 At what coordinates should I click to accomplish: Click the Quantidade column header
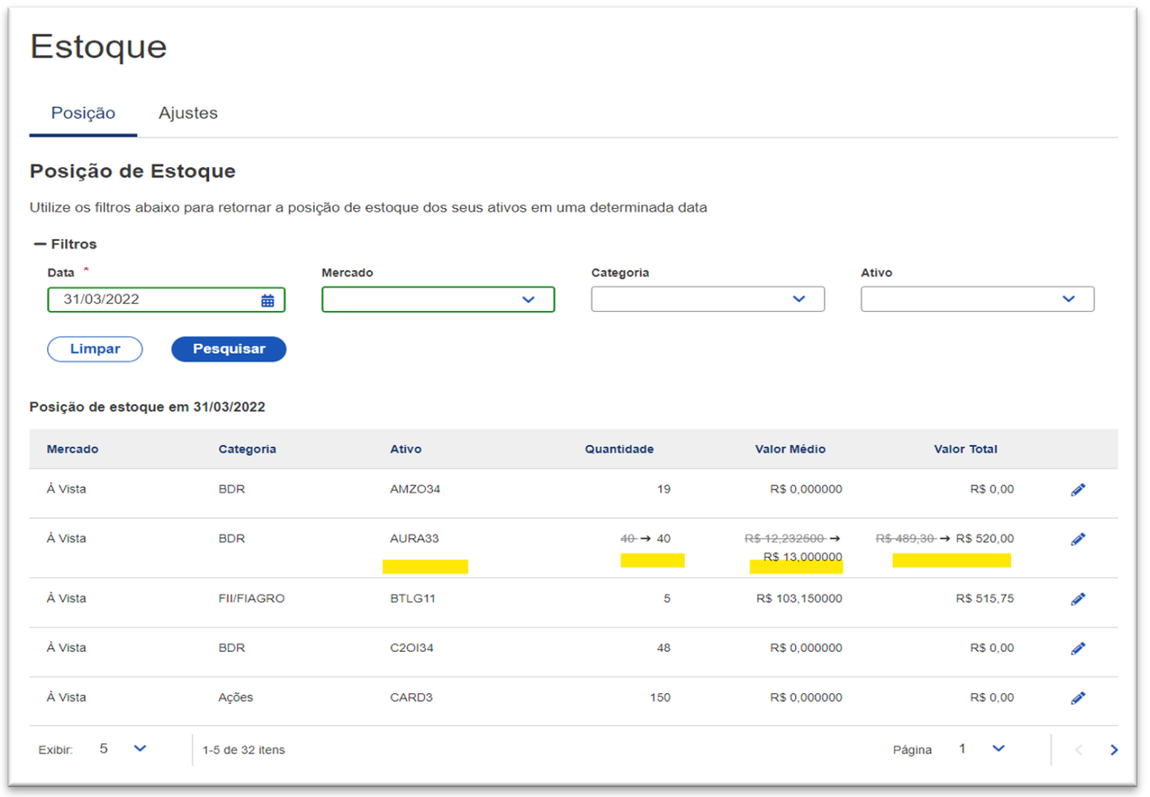[619, 449]
